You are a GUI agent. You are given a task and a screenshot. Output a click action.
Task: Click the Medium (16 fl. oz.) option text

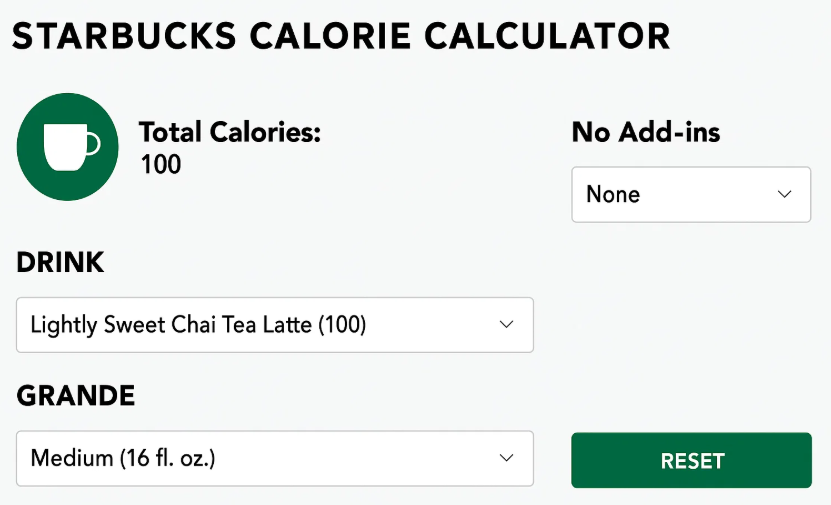123,458
